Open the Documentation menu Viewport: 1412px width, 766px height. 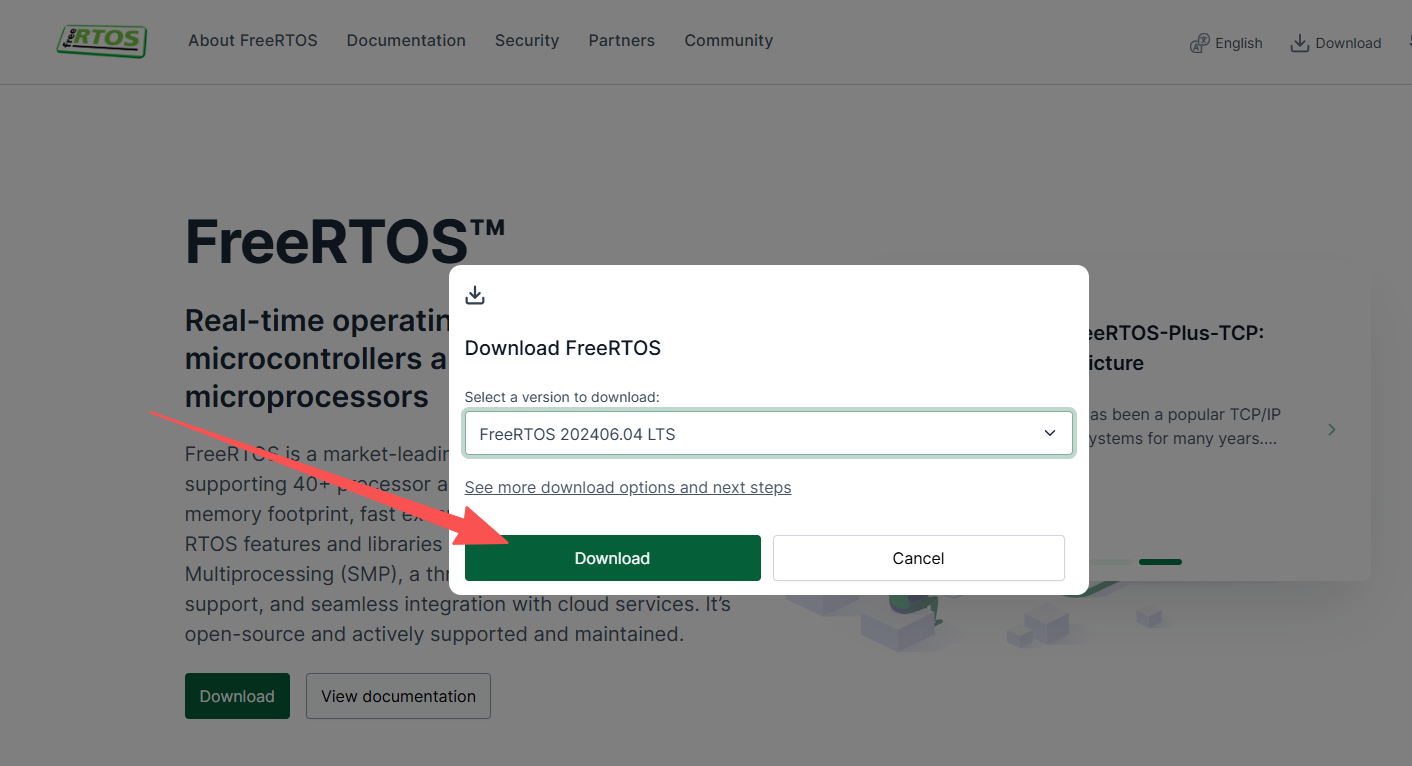point(406,41)
